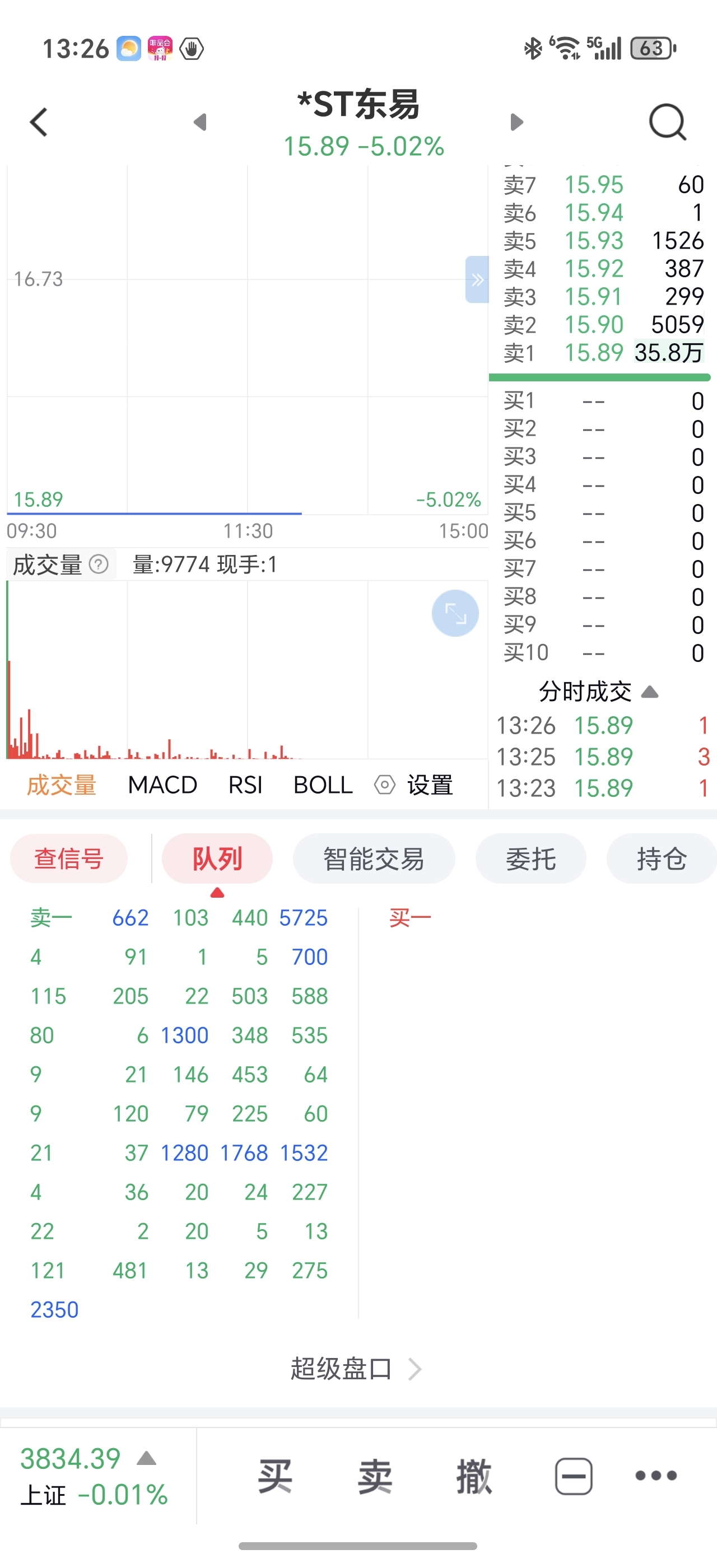Expand the 上证 index ticker arrow

tap(147, 1458)
